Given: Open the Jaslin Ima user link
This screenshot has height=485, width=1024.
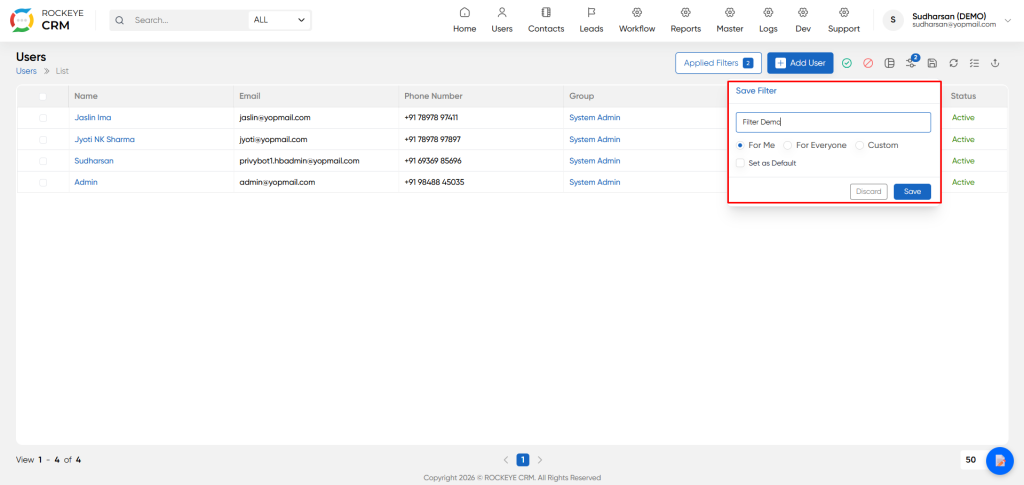Looking at the screenshot, I should click(x=93, y=117).
